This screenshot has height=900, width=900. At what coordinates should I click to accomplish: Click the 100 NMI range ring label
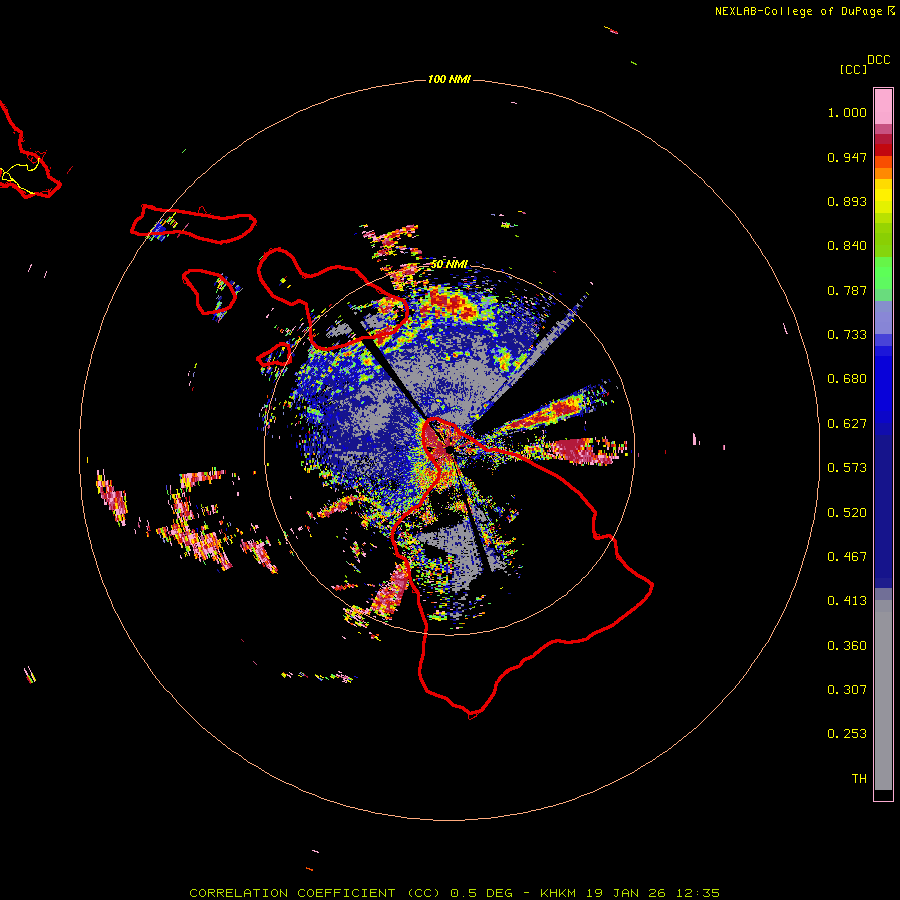449,79
